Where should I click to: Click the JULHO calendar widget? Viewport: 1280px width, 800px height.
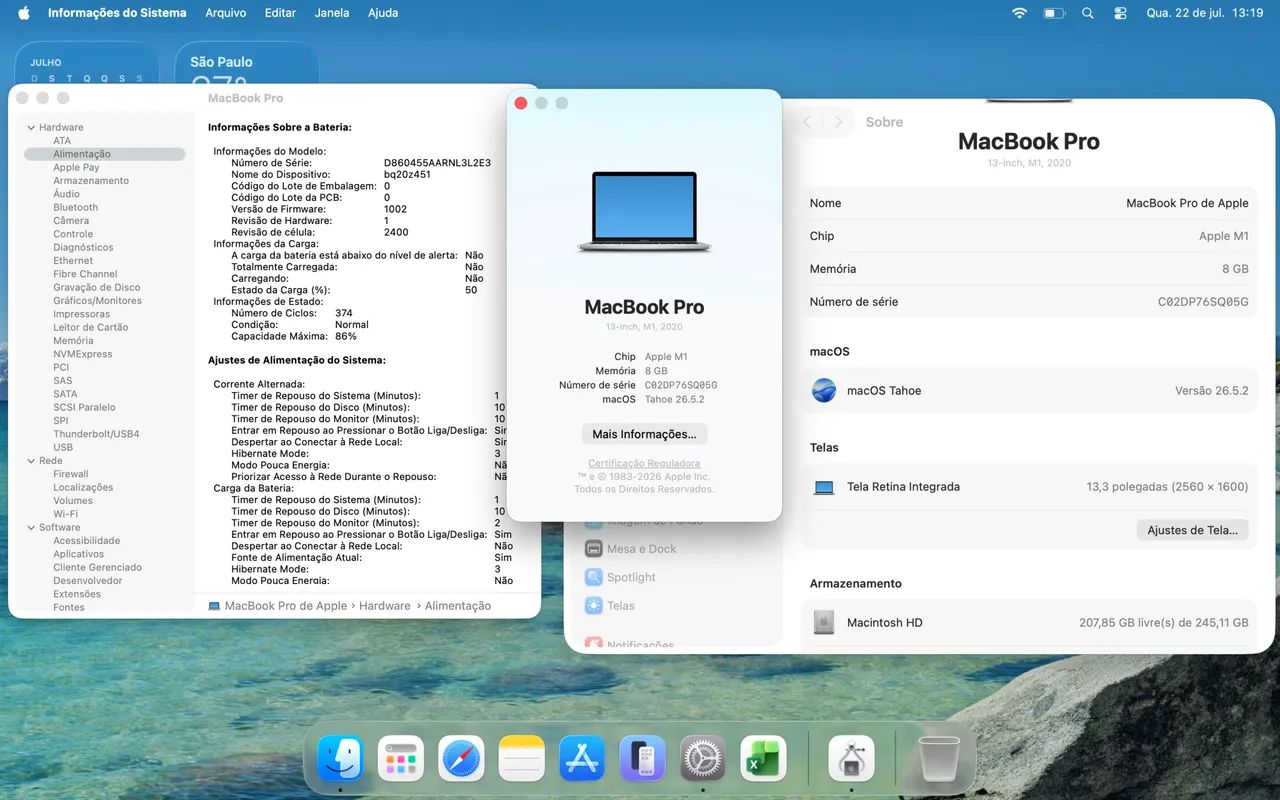(87, 65)
